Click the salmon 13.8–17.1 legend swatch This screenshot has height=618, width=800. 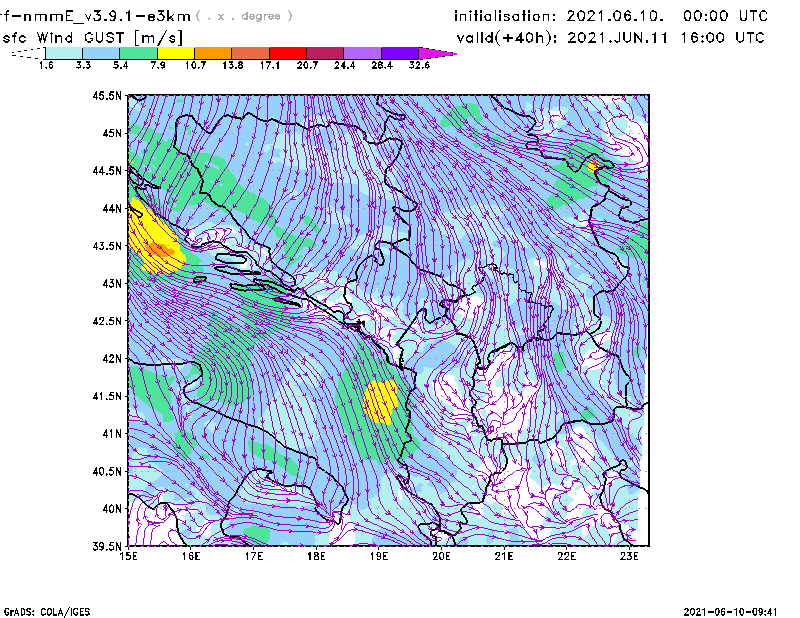[251, 53]
